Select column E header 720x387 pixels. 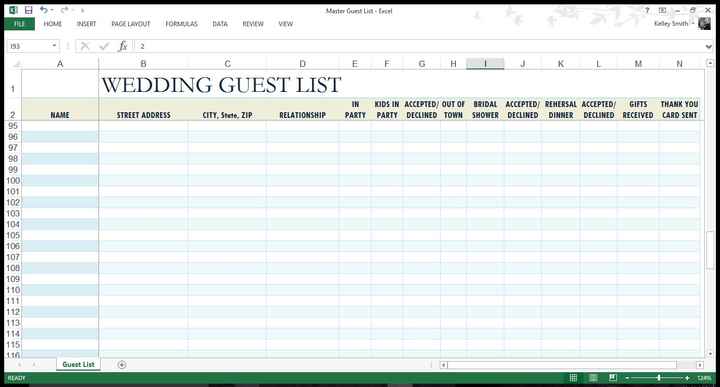[x=354, y=64]
